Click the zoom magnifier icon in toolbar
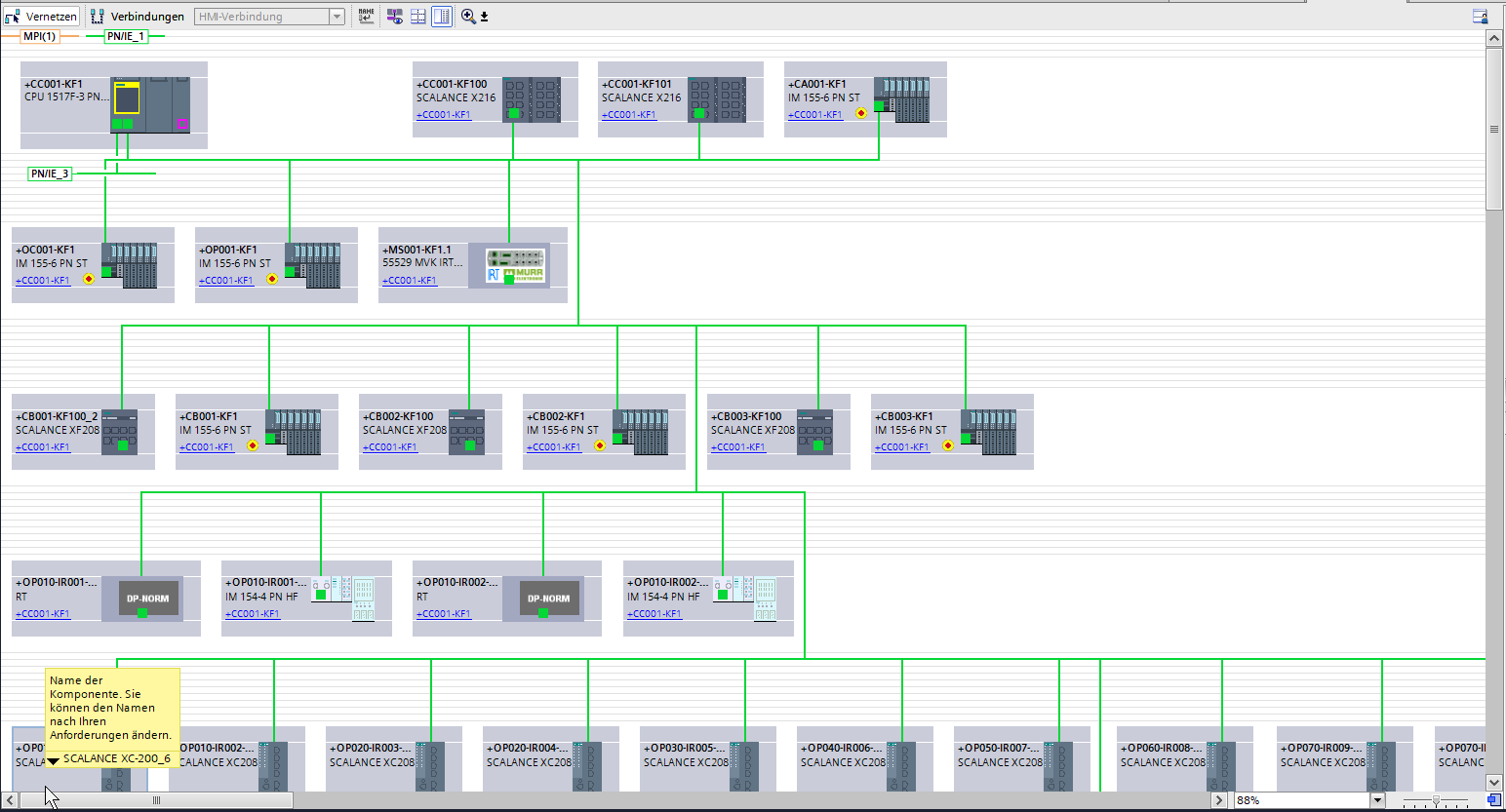1506x812 pixels. (x=468, y=17)
